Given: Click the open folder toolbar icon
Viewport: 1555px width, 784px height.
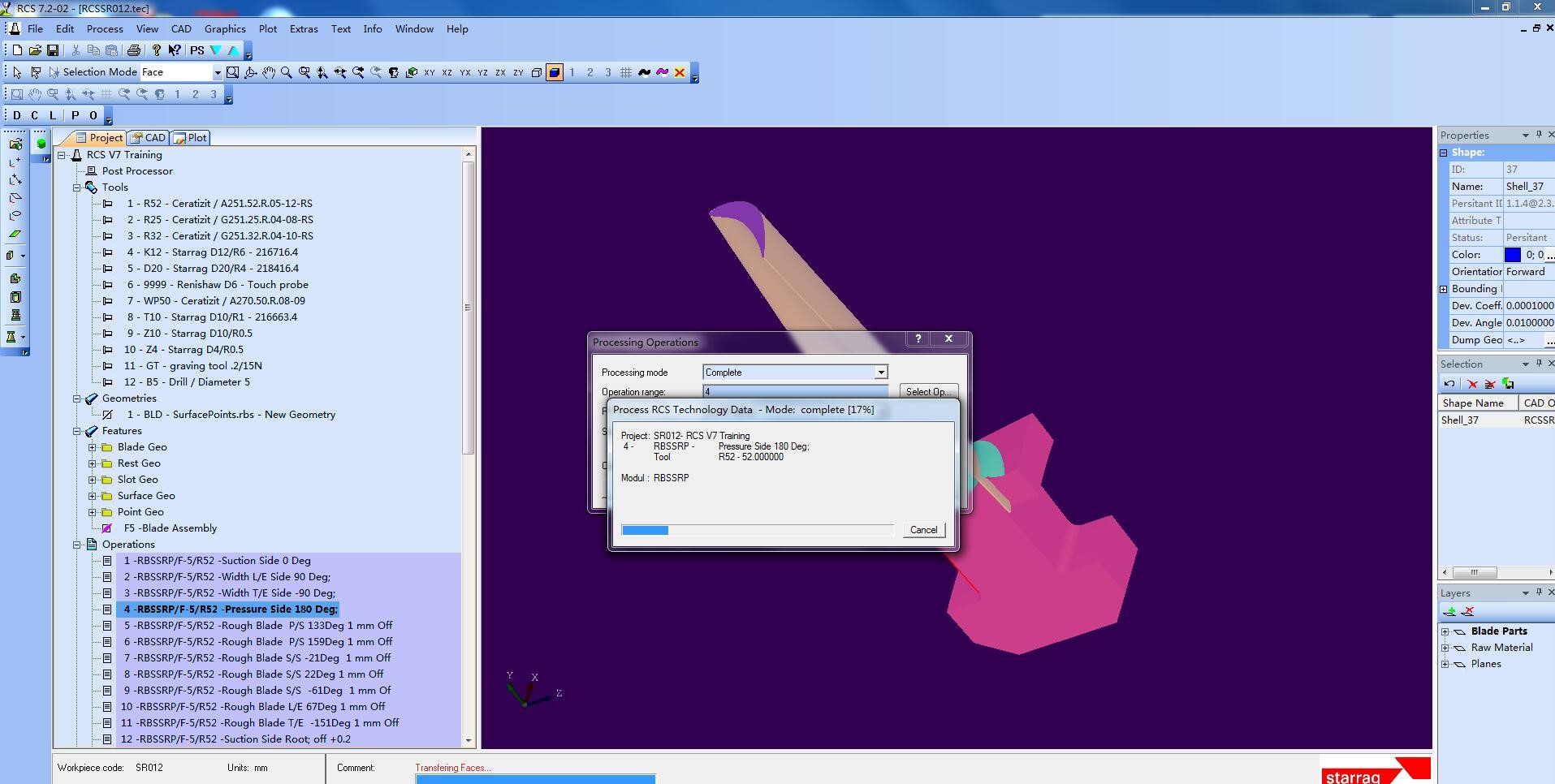Looking at the screenshot, I should tap(35, 50).
